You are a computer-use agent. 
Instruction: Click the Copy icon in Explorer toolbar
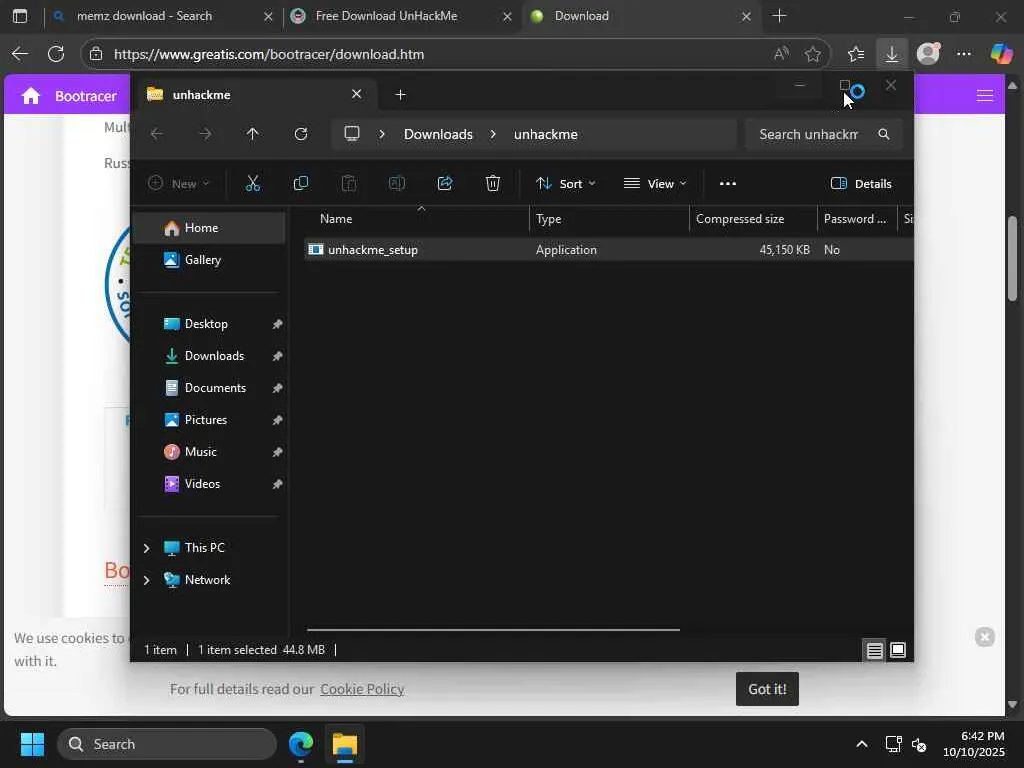click(x=301, y=184)
